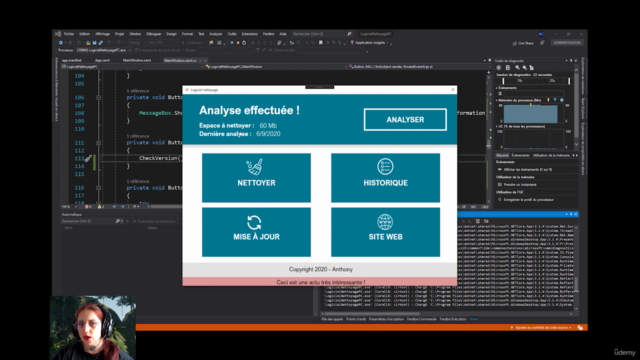Open the Edition menu
This screenshot has width=640, height=360.
coord(84,34)
